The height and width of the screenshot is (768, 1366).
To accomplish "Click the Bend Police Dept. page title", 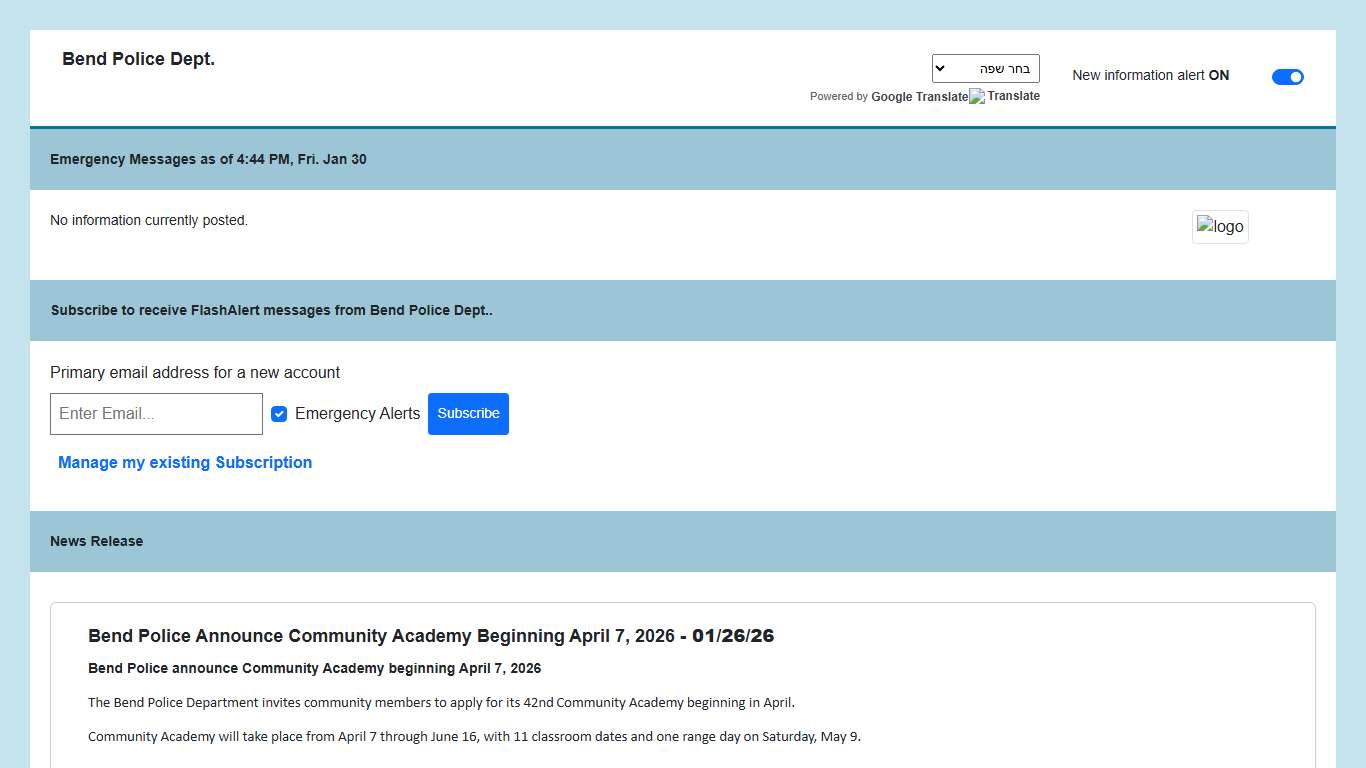I will pyautogui.click(x=138, y=59).
